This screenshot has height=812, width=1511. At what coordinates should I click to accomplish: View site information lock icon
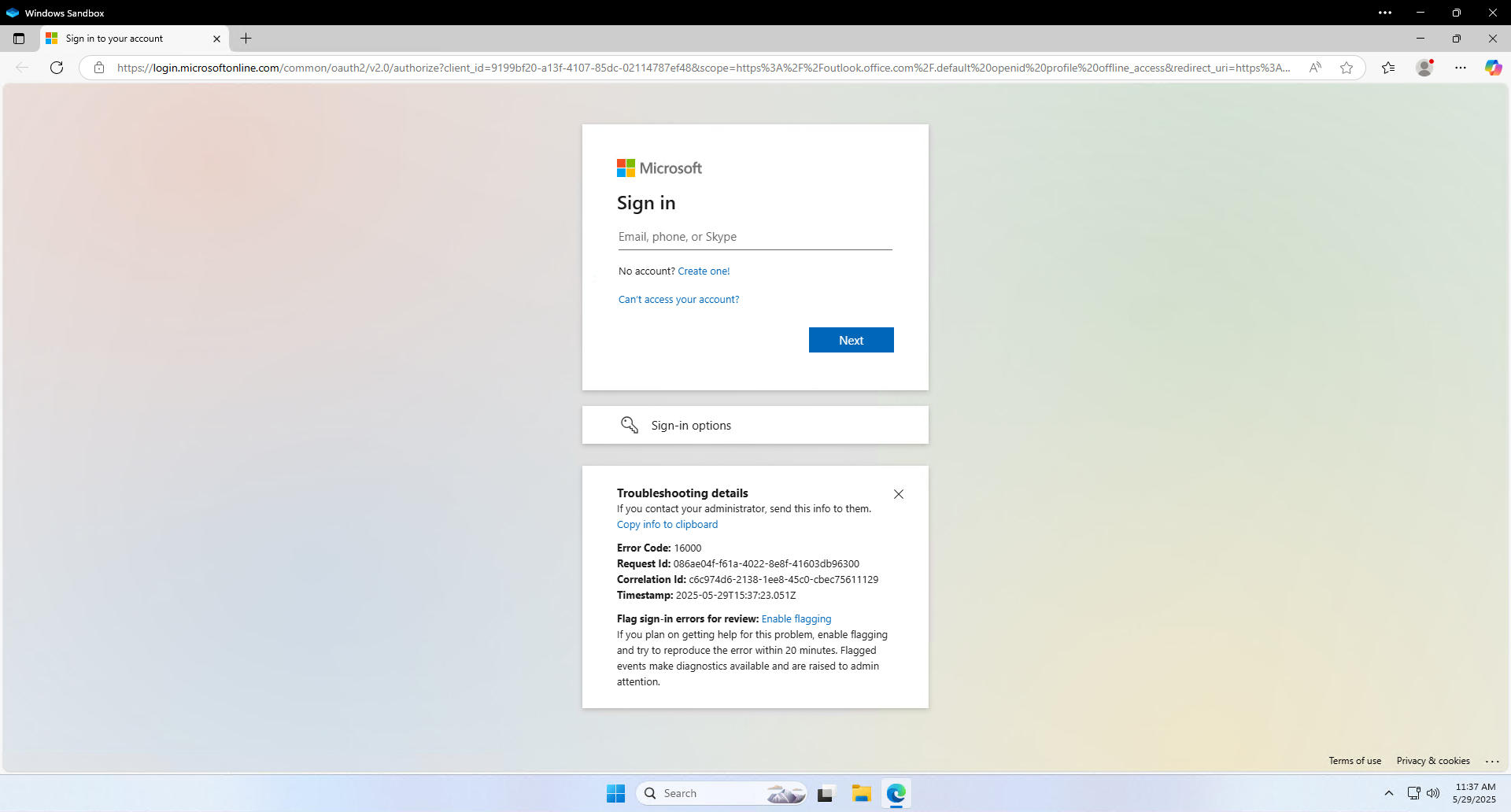99,68
